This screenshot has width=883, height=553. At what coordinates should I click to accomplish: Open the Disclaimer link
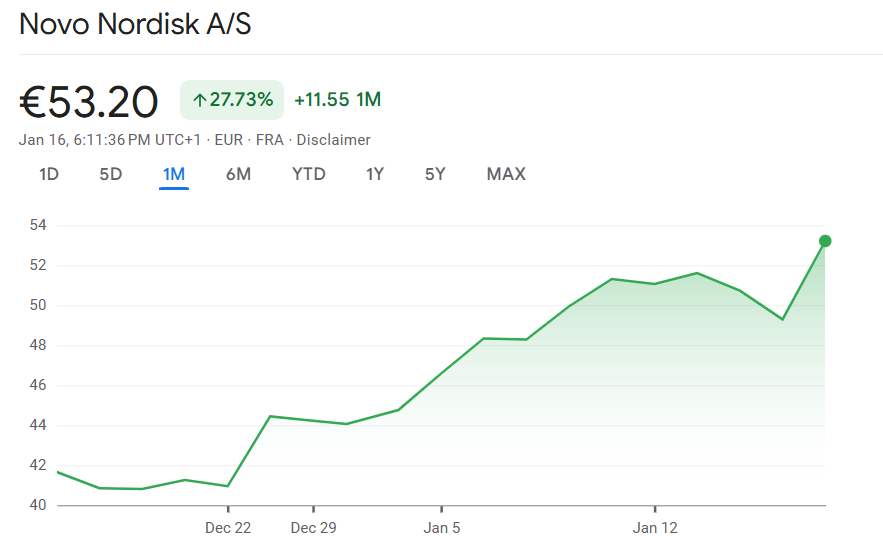(334, 140)
